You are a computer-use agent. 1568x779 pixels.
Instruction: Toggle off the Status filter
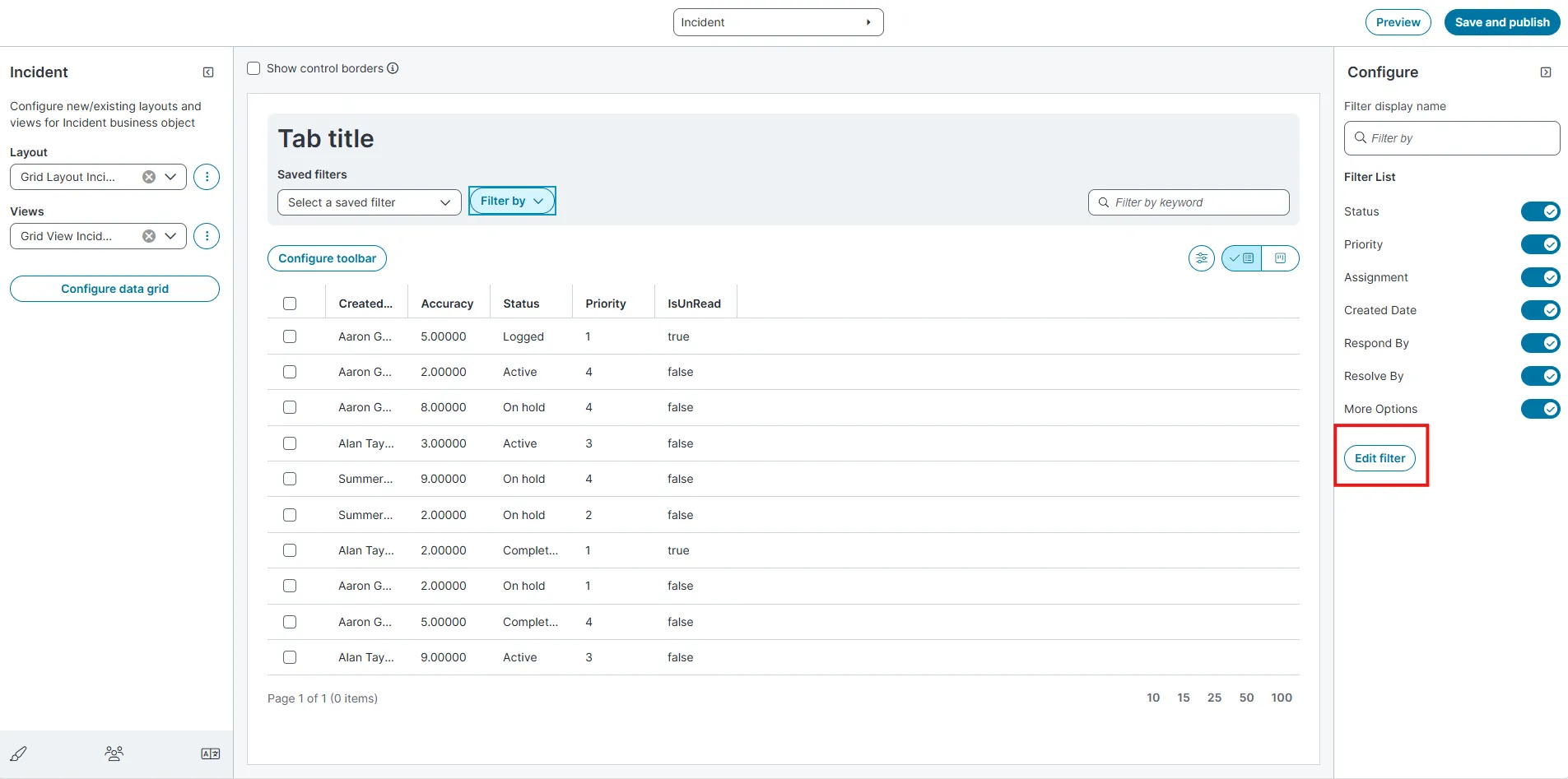pos(1540,211)
